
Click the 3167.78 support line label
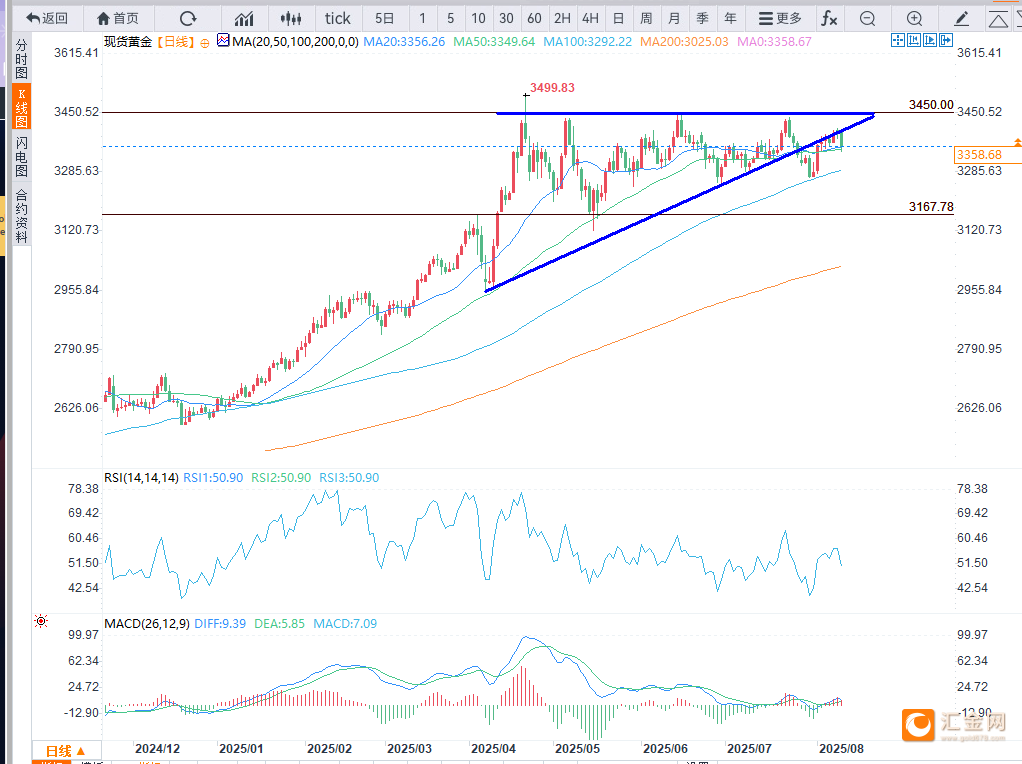[931, 207]
